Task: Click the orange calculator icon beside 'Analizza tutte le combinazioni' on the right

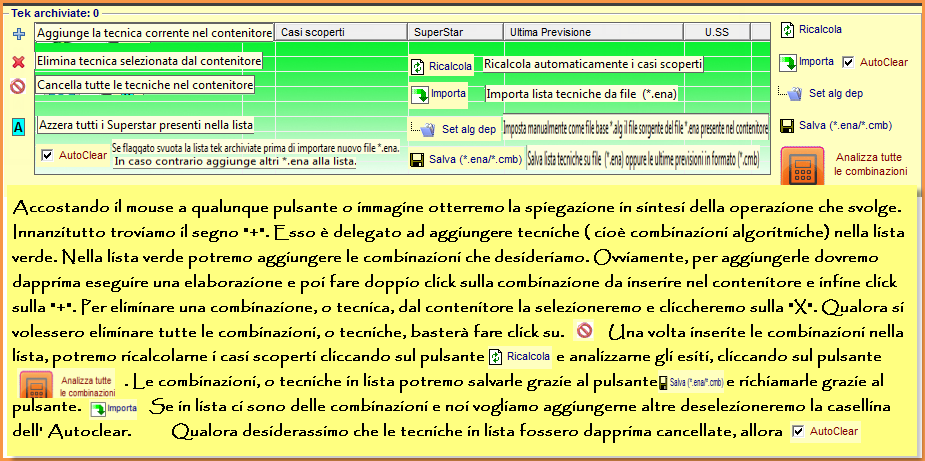Action: (802, 166)
